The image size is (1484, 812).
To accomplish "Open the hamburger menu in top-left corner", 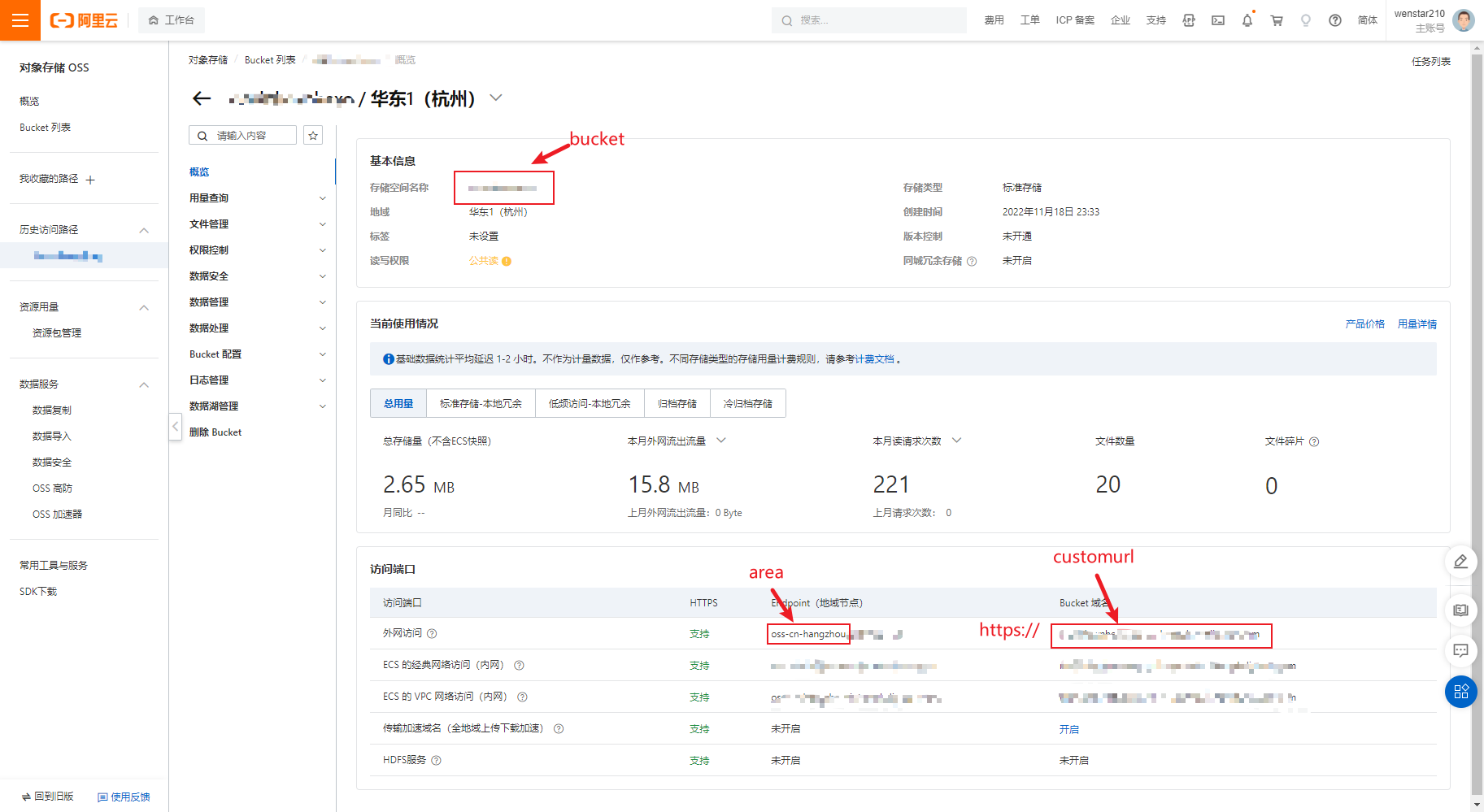I will point(20,20).
